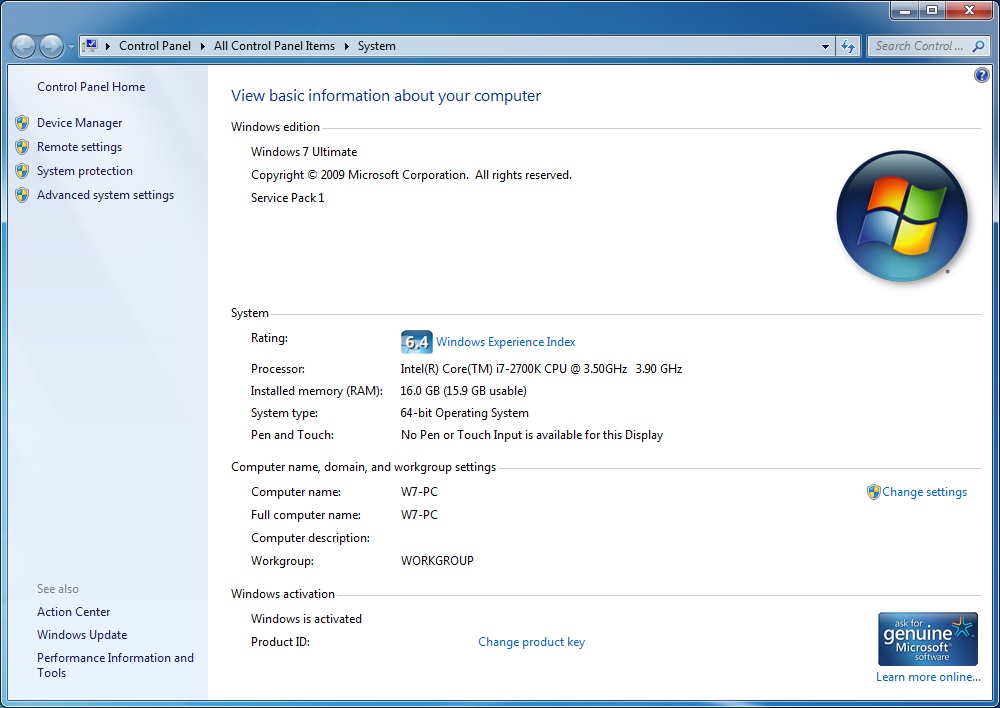Select Control Panel in the breadcrumb
The image size is (1000, 708).
point(155,46)
